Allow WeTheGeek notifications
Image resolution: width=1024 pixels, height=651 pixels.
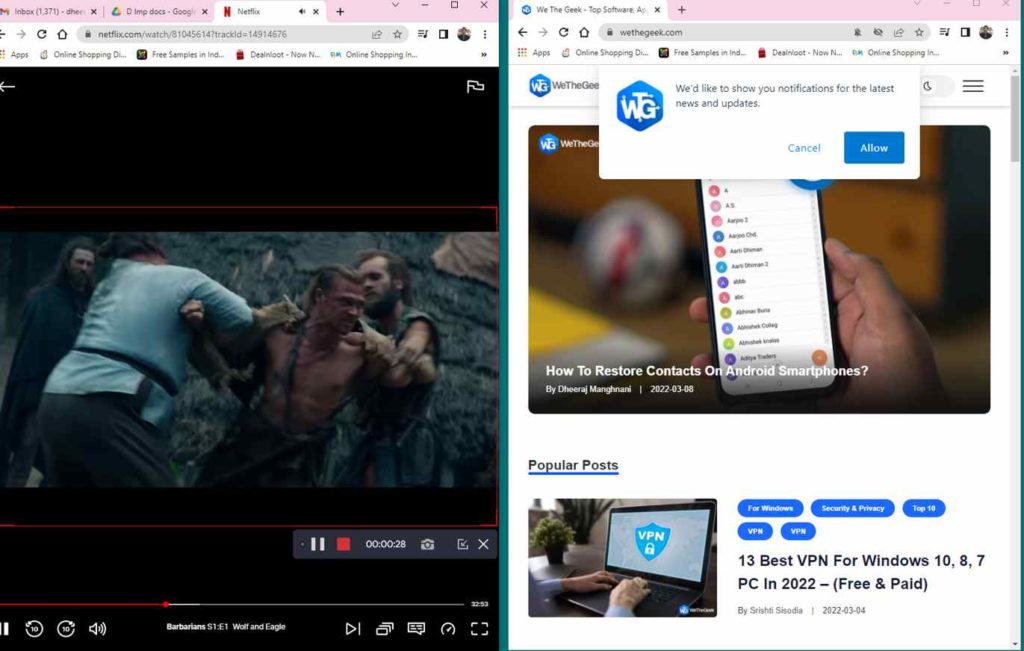[874, 148]
